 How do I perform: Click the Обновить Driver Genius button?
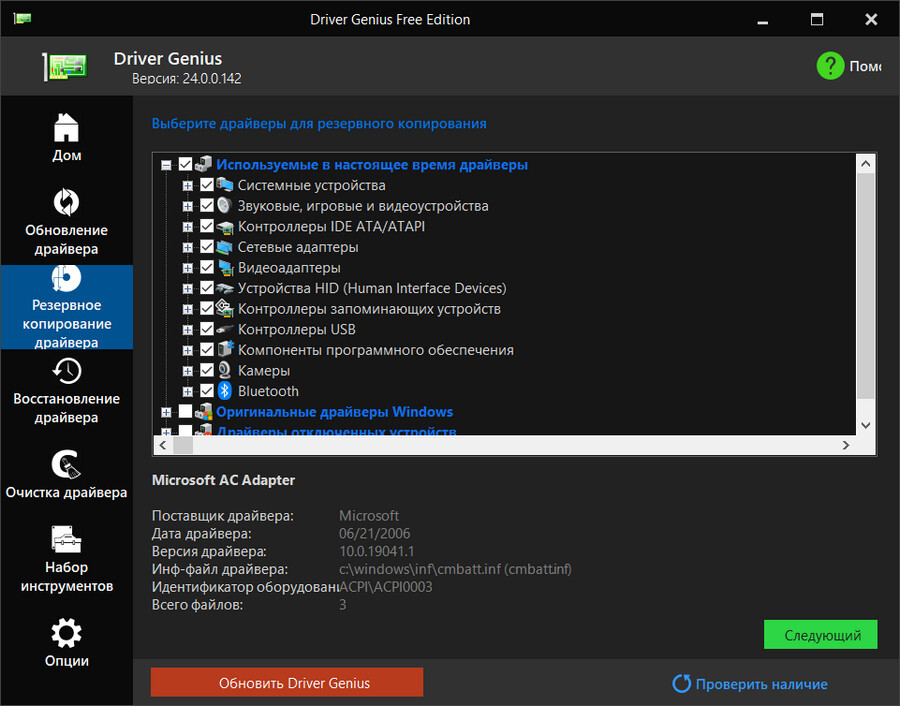click(x=287, y=682)
